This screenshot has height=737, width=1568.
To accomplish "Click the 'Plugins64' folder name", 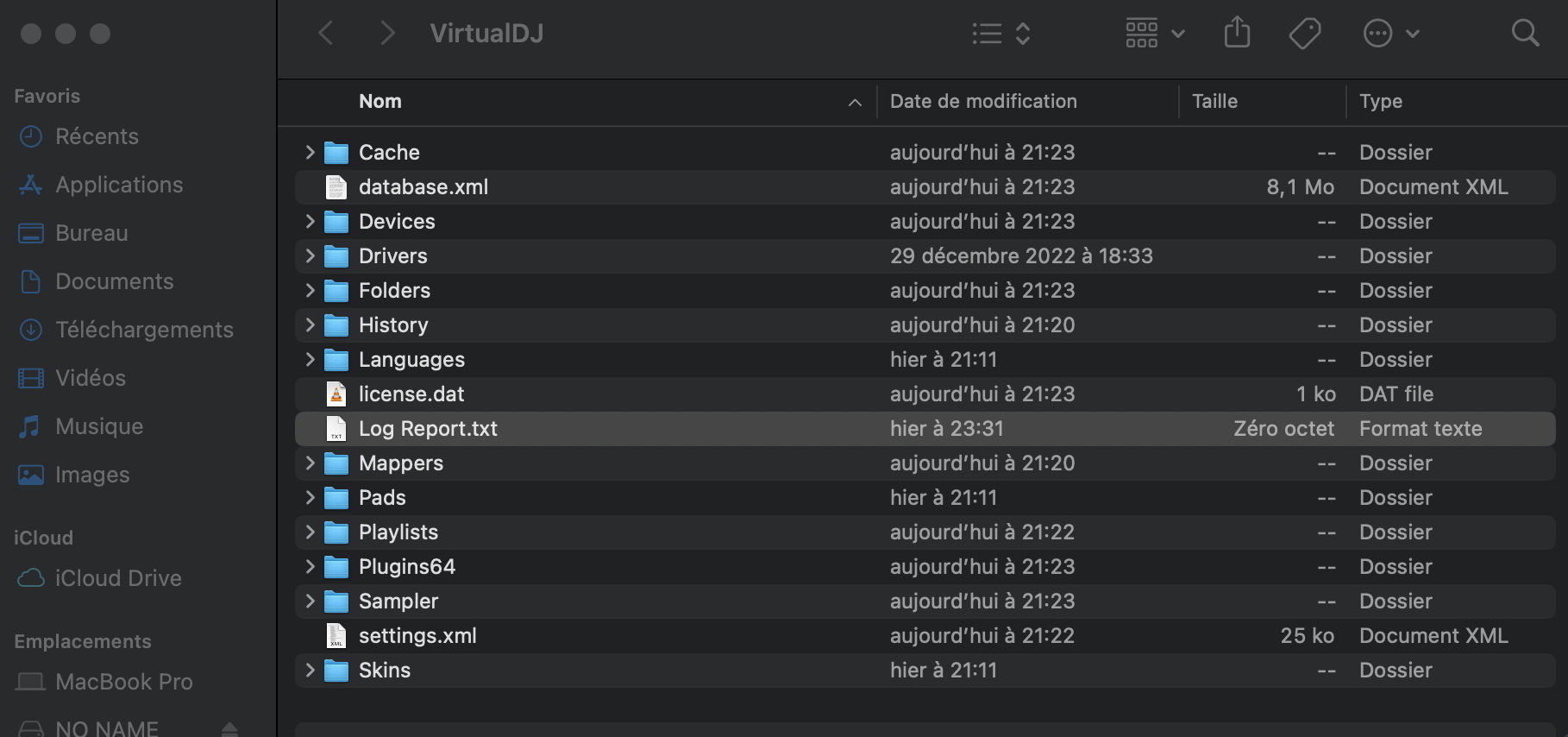I will (407, 566).
